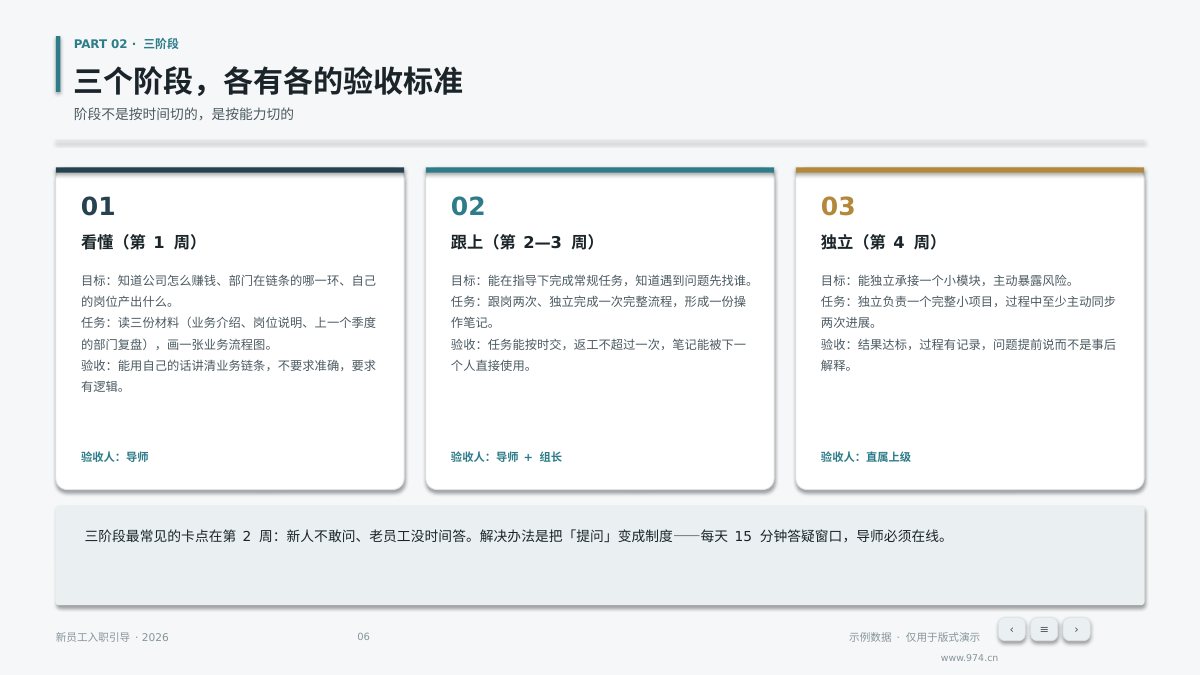This screenshot has width=1200, height=675.
Task: Advance with the next slide arrow
Action: tap(1076, 629)
